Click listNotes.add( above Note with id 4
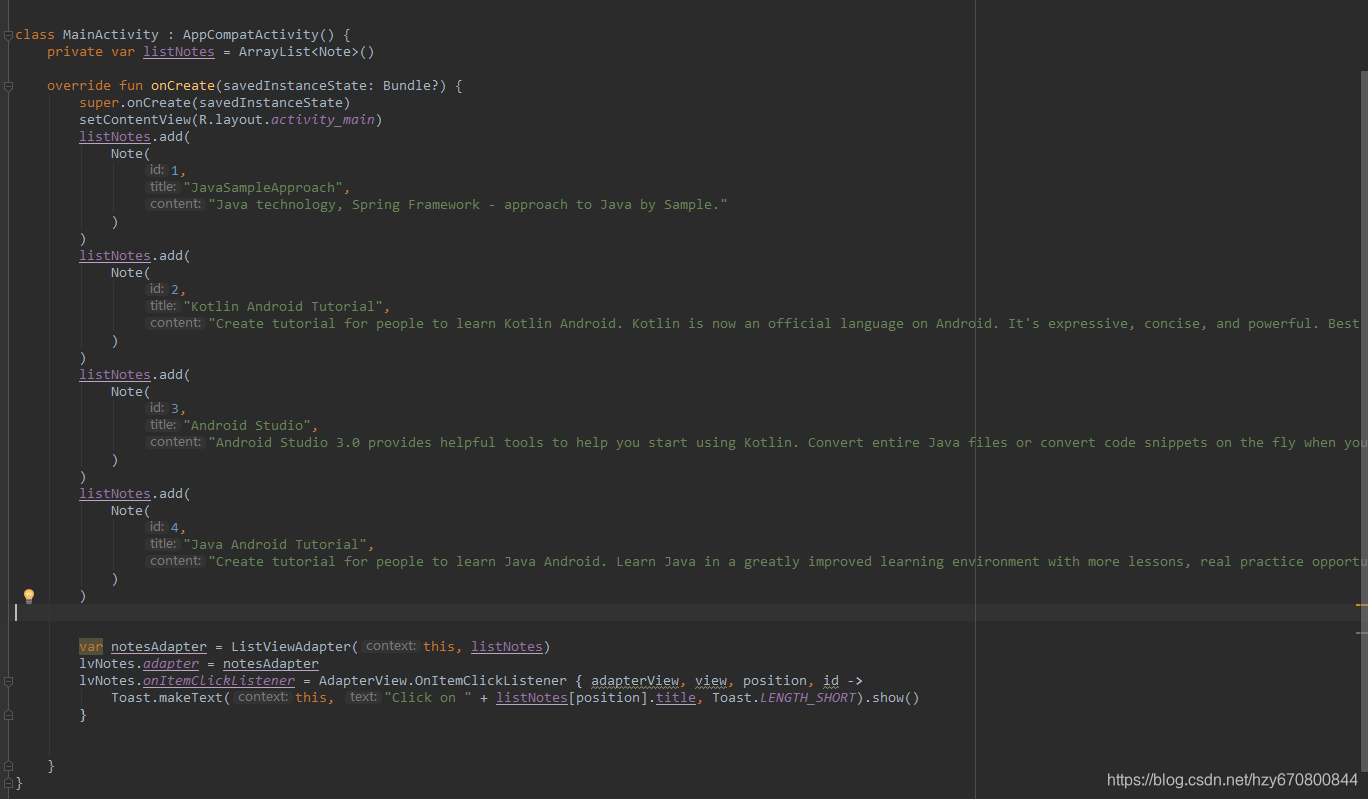Screen dimensions: 1368x799 pyautogui.click(x=135, y=494)
